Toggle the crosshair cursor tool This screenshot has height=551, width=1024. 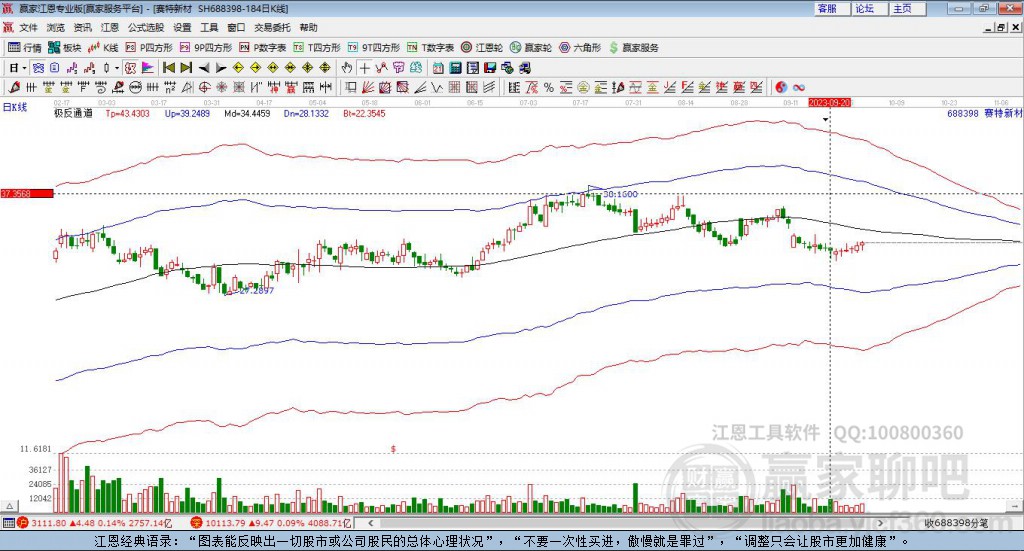coord(364,68)
